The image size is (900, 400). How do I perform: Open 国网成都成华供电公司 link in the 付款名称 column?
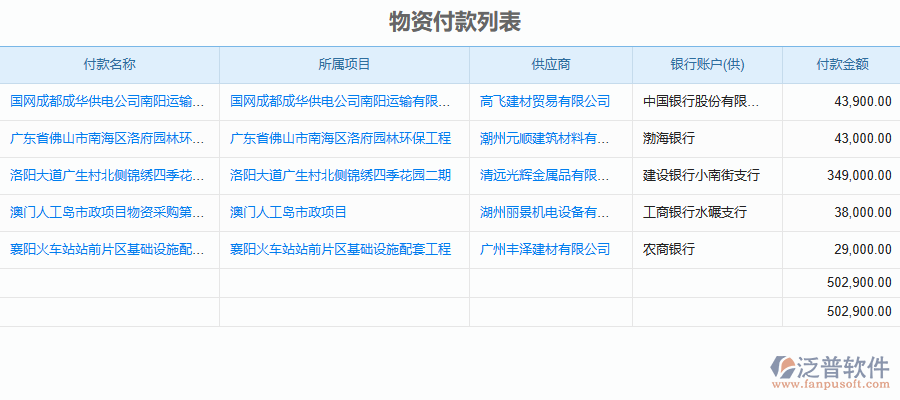pos(108,102)
